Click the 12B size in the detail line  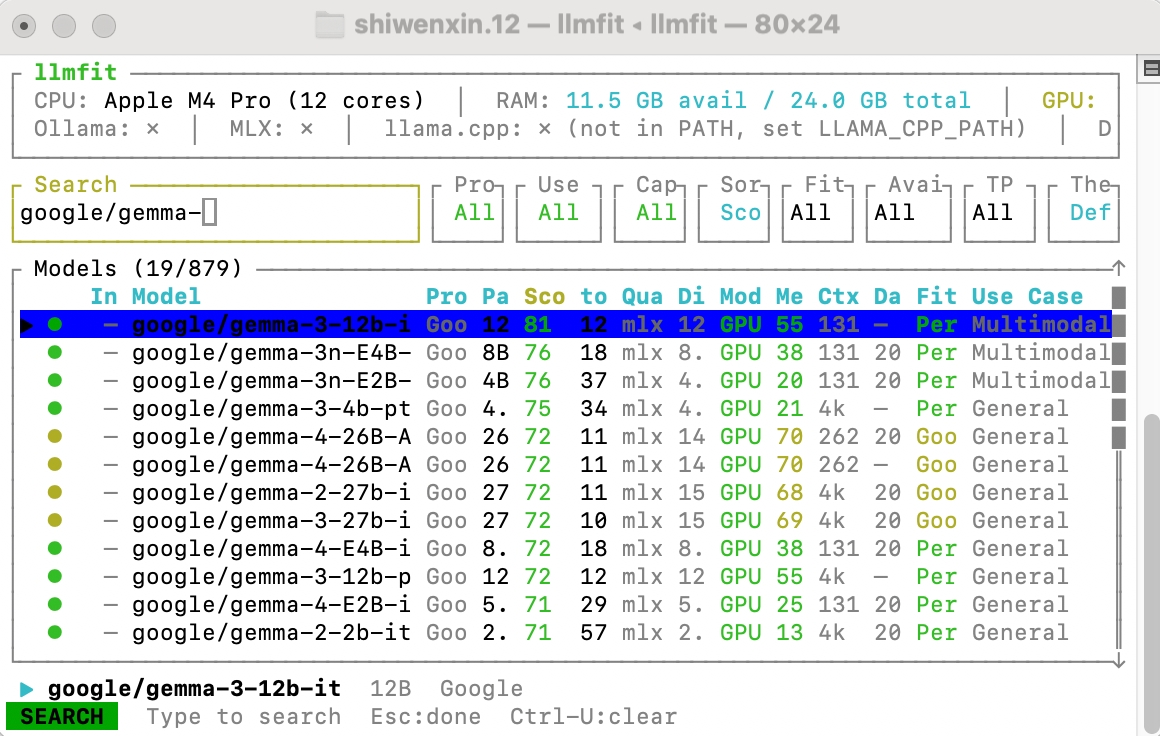pos(391,689)
